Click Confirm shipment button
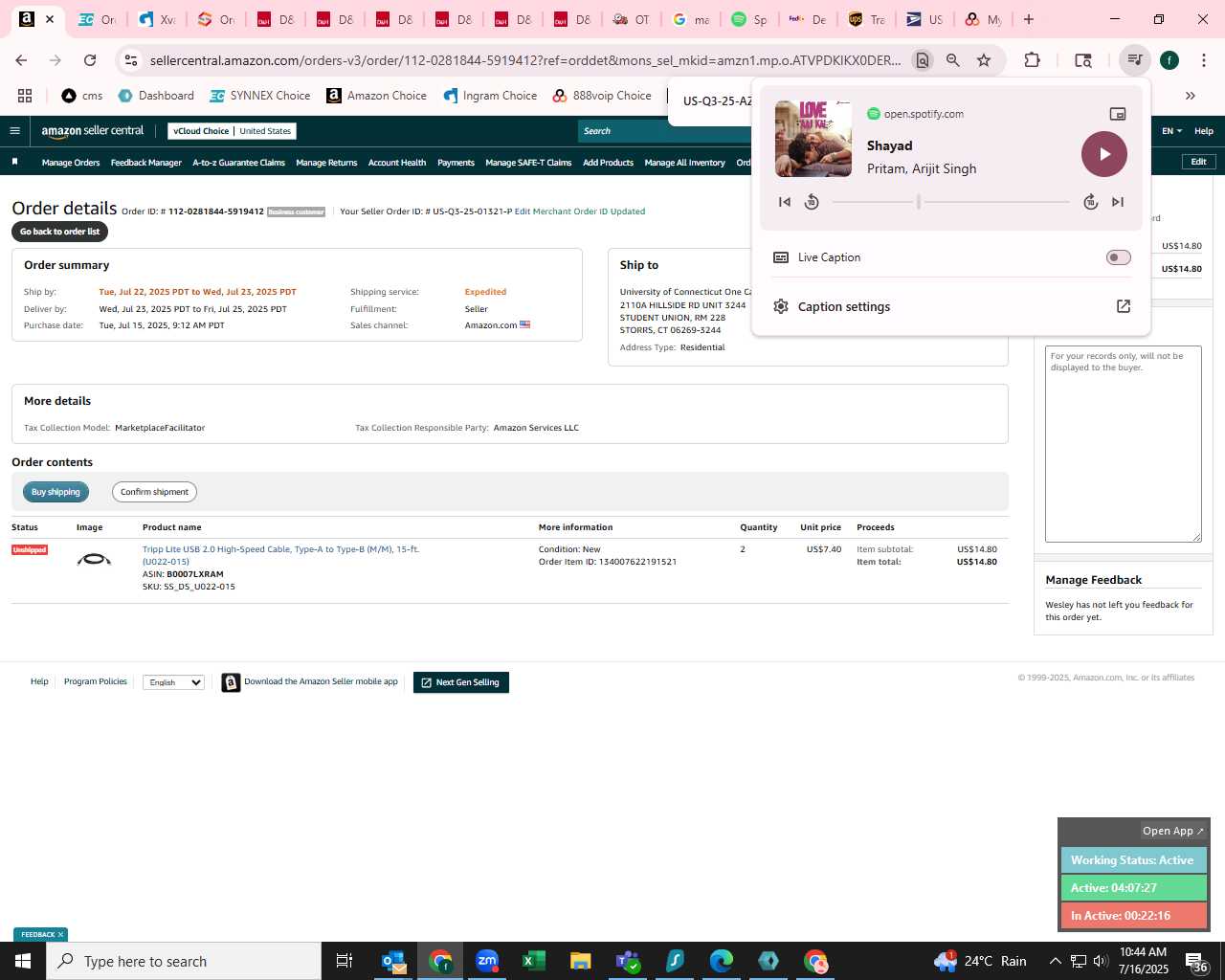 pyautogui.click(x=154, y=492)
